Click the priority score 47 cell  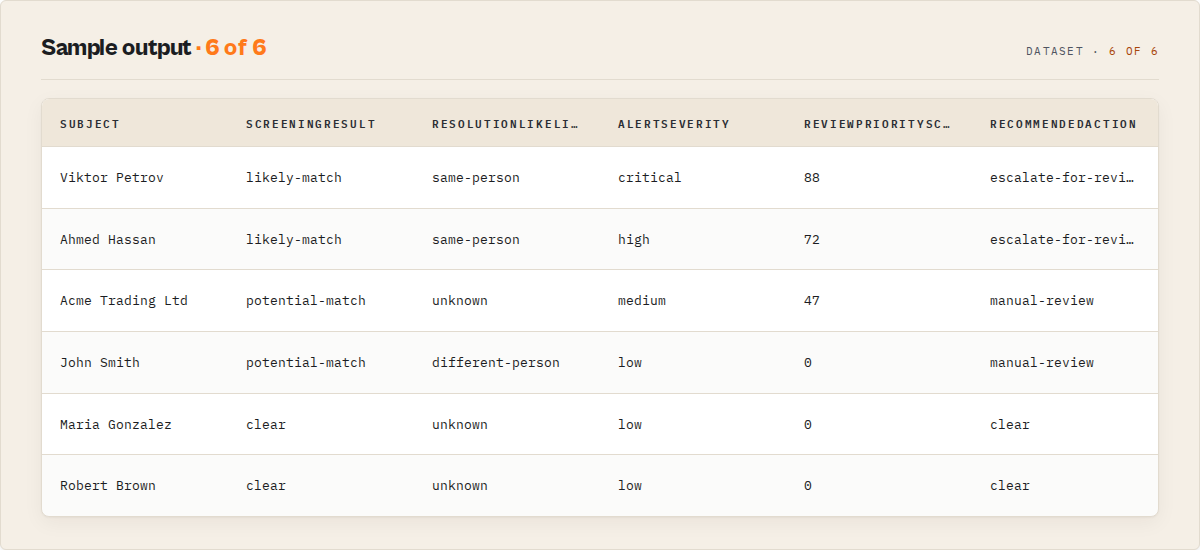(x=812, y=301)
